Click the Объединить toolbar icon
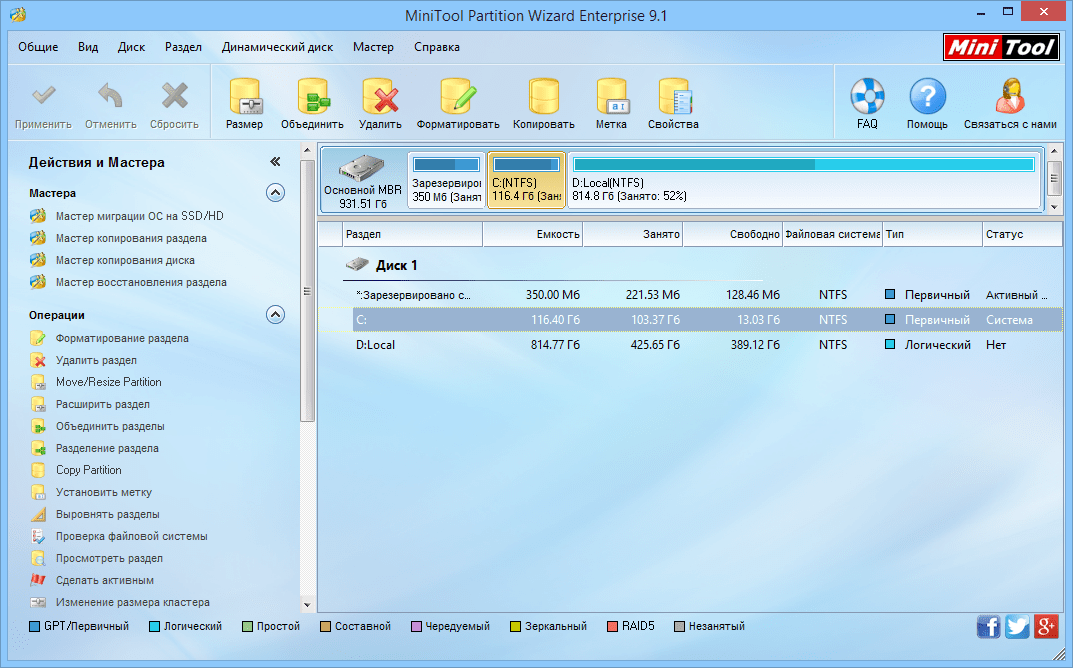 point(310,101)
